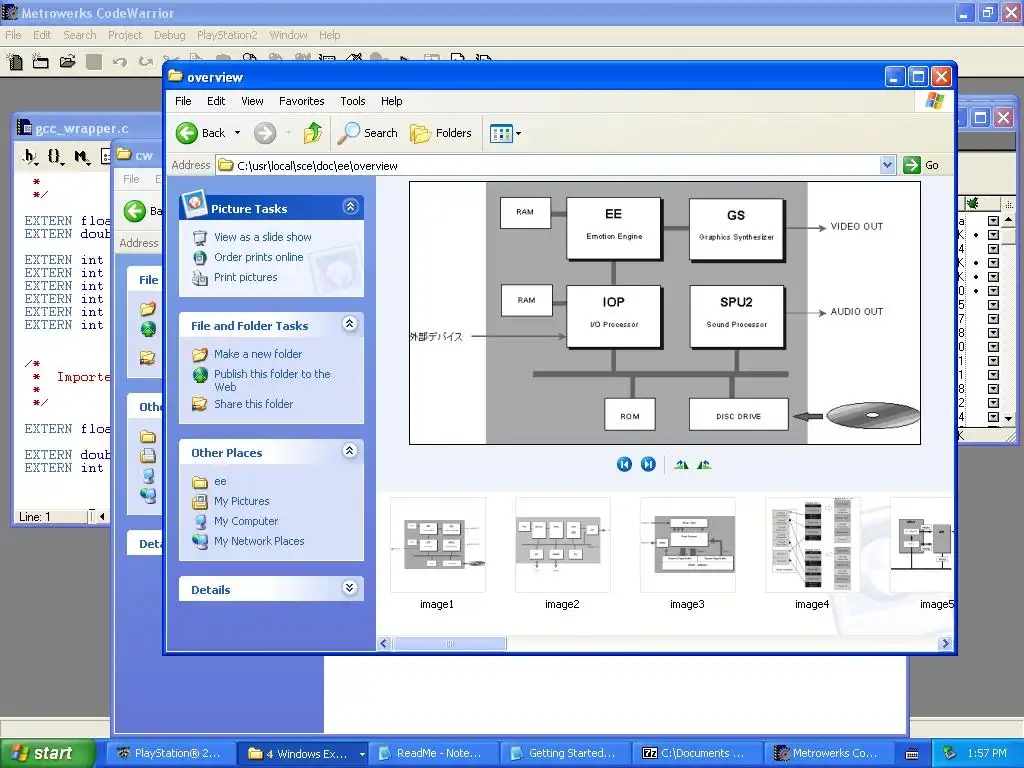Click the system tray clock
This screenshot has height=768, width=1024.
pyautogui.click(x=987, y=754)
